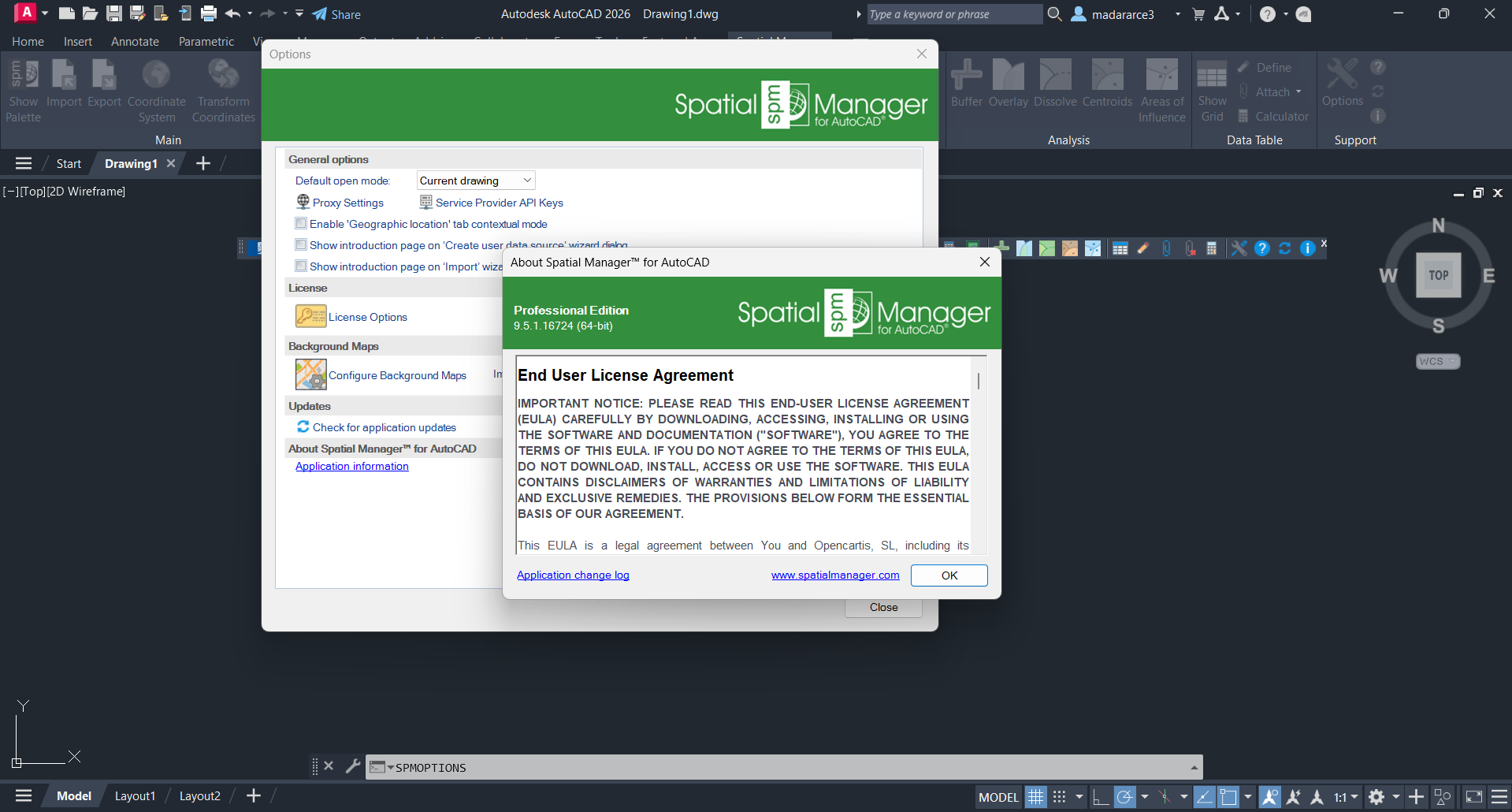The height and width of the screenshot is (812, 1512).
Task: Expand the madararce3 account dropdown
Action: coord(1178,14)
